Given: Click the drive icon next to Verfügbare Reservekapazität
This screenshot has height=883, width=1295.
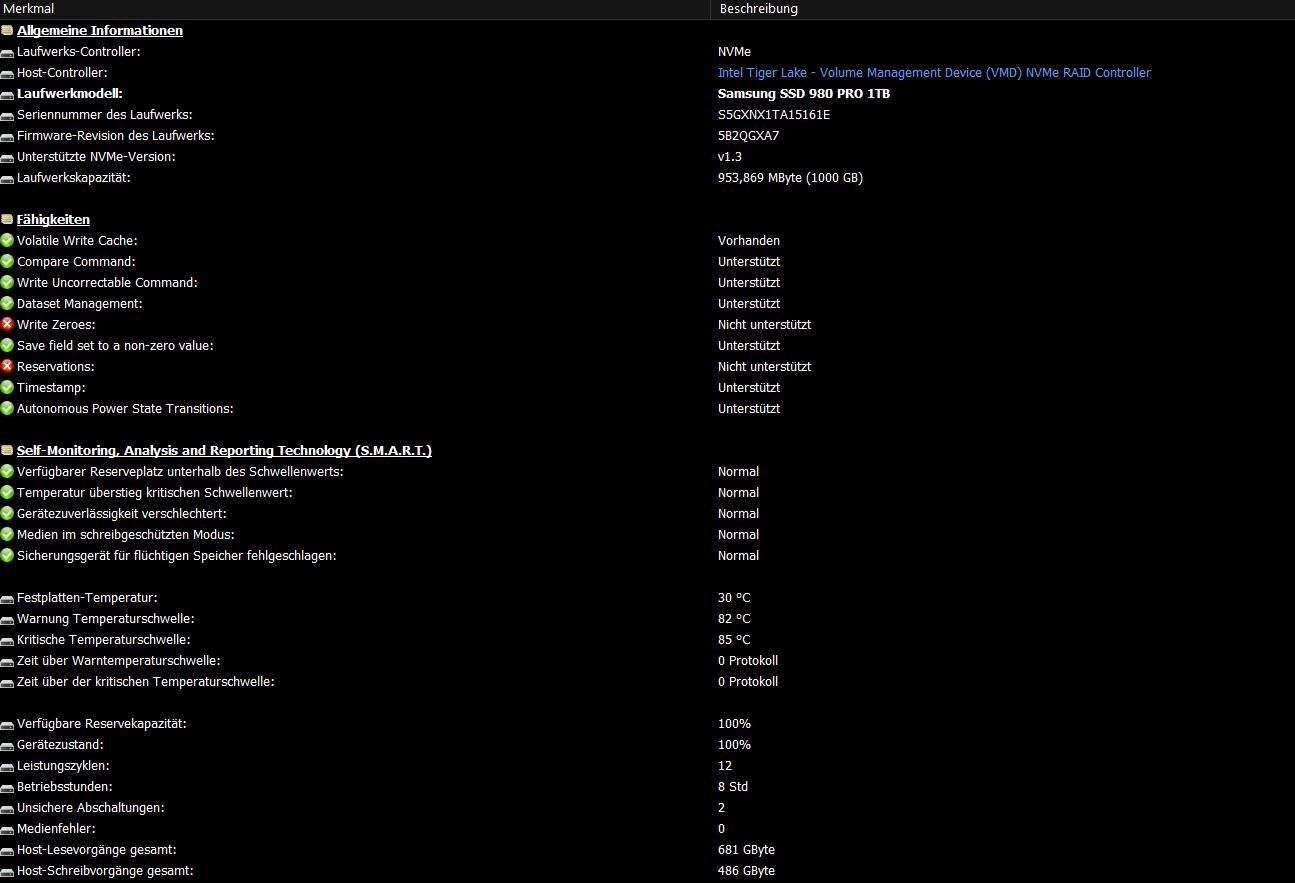Looking at the screenshot, I should [7, 724].
